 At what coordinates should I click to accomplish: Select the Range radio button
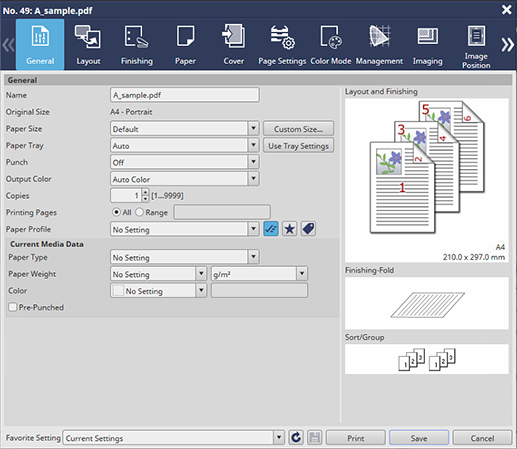(140, 212)
